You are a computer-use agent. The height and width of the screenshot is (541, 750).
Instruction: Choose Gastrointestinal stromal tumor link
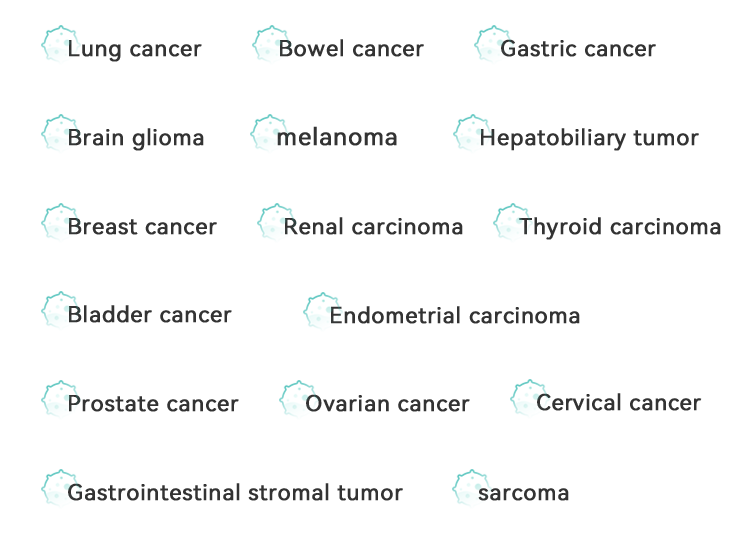coord(235,493)
